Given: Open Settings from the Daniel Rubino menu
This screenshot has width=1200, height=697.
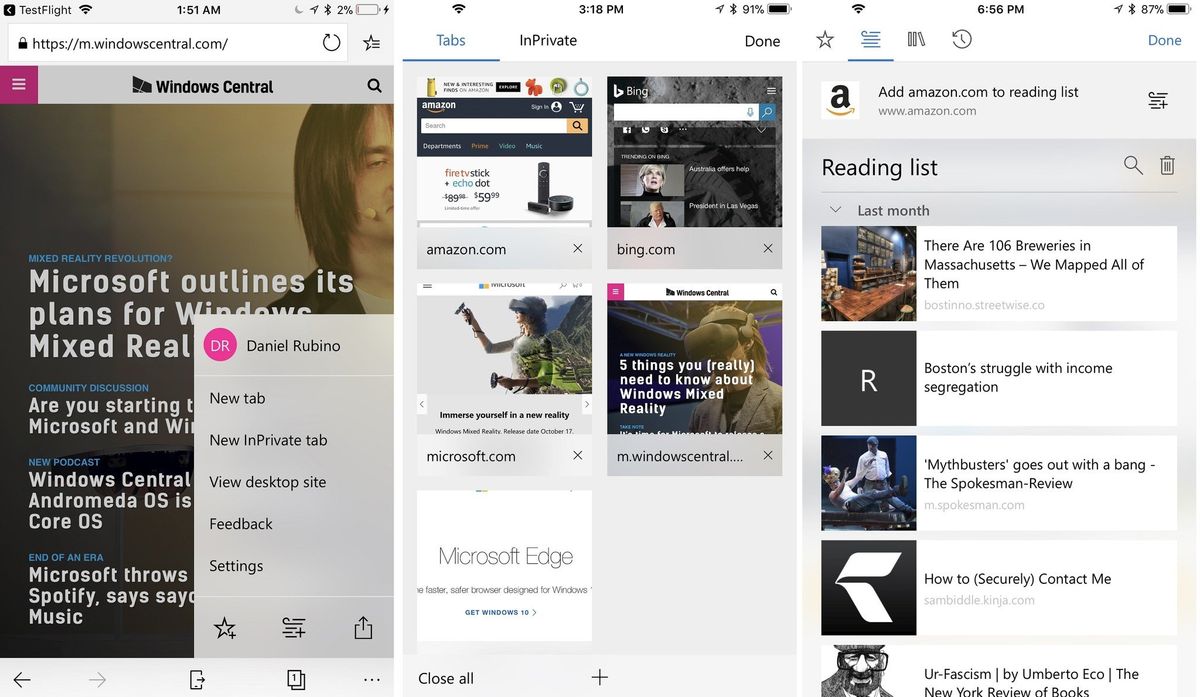Looking at the screenshot, I should (236, 565).
